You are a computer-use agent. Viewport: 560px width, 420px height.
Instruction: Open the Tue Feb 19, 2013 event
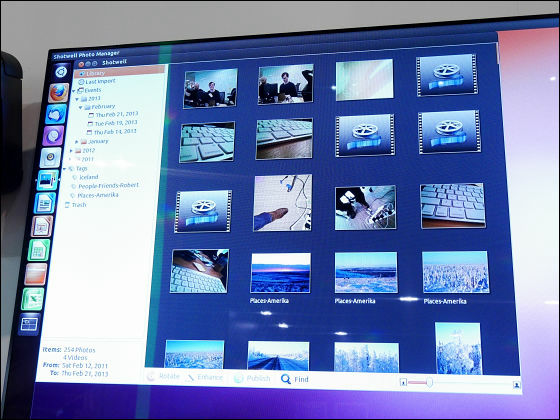(x=116, y=123)
